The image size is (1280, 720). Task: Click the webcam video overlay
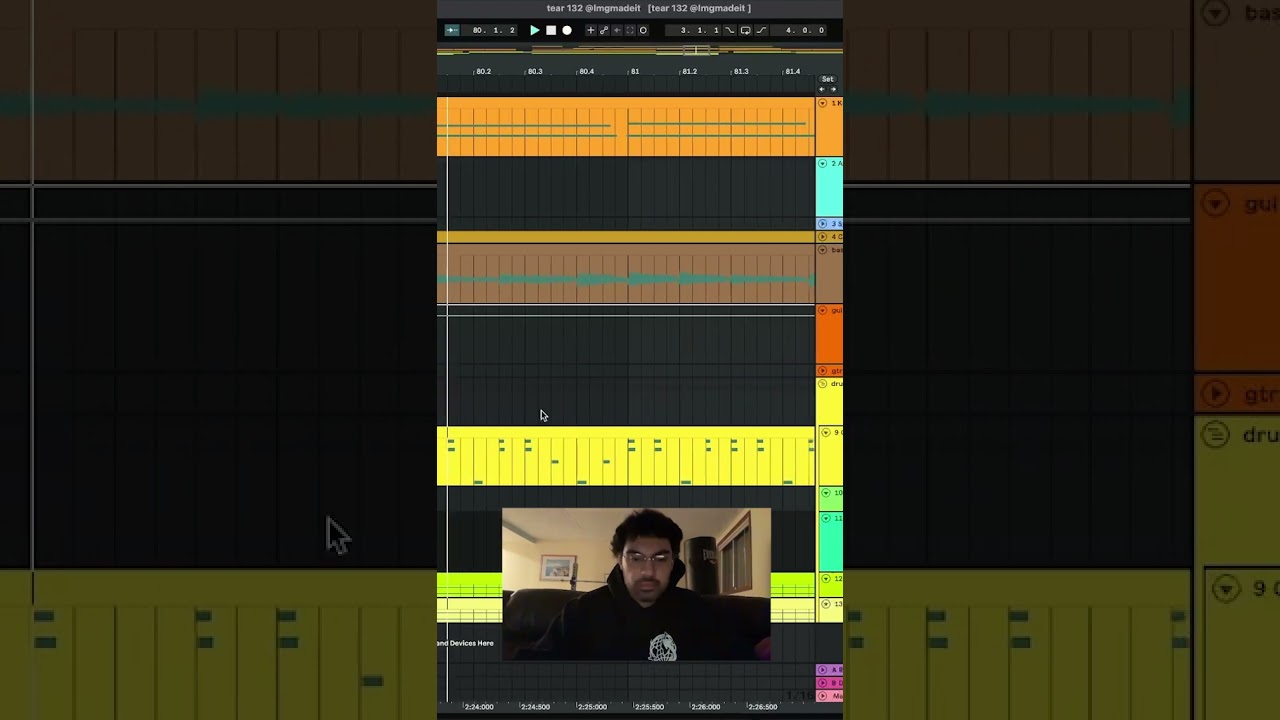(x=636, y=584)
